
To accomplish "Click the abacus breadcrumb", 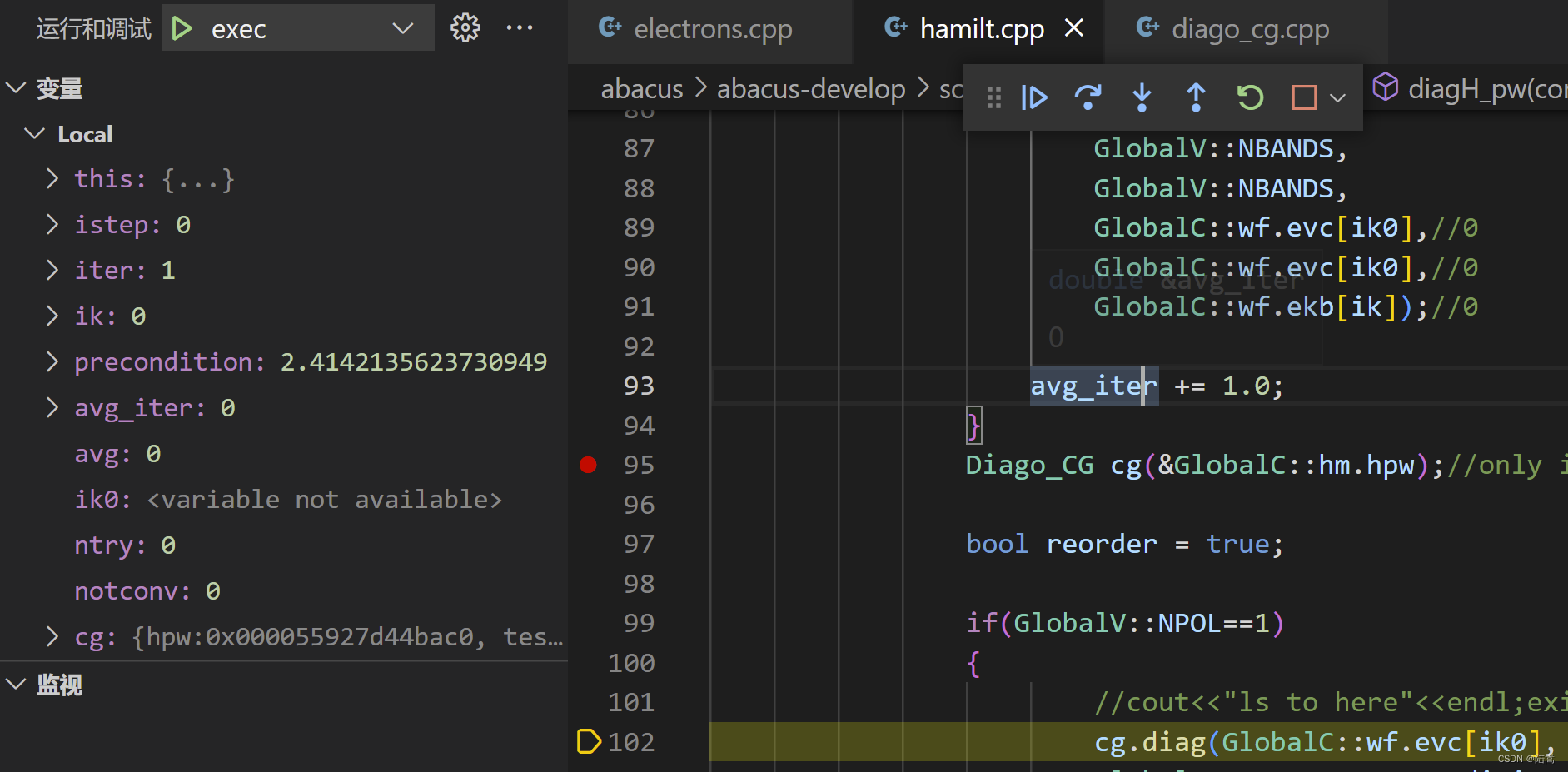I will coord(642,88).
